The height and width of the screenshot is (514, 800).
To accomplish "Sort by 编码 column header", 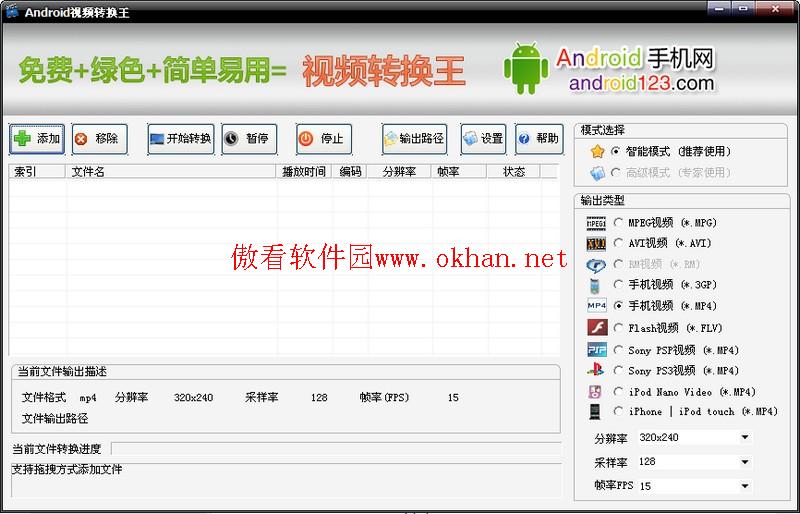I will 350,172.
